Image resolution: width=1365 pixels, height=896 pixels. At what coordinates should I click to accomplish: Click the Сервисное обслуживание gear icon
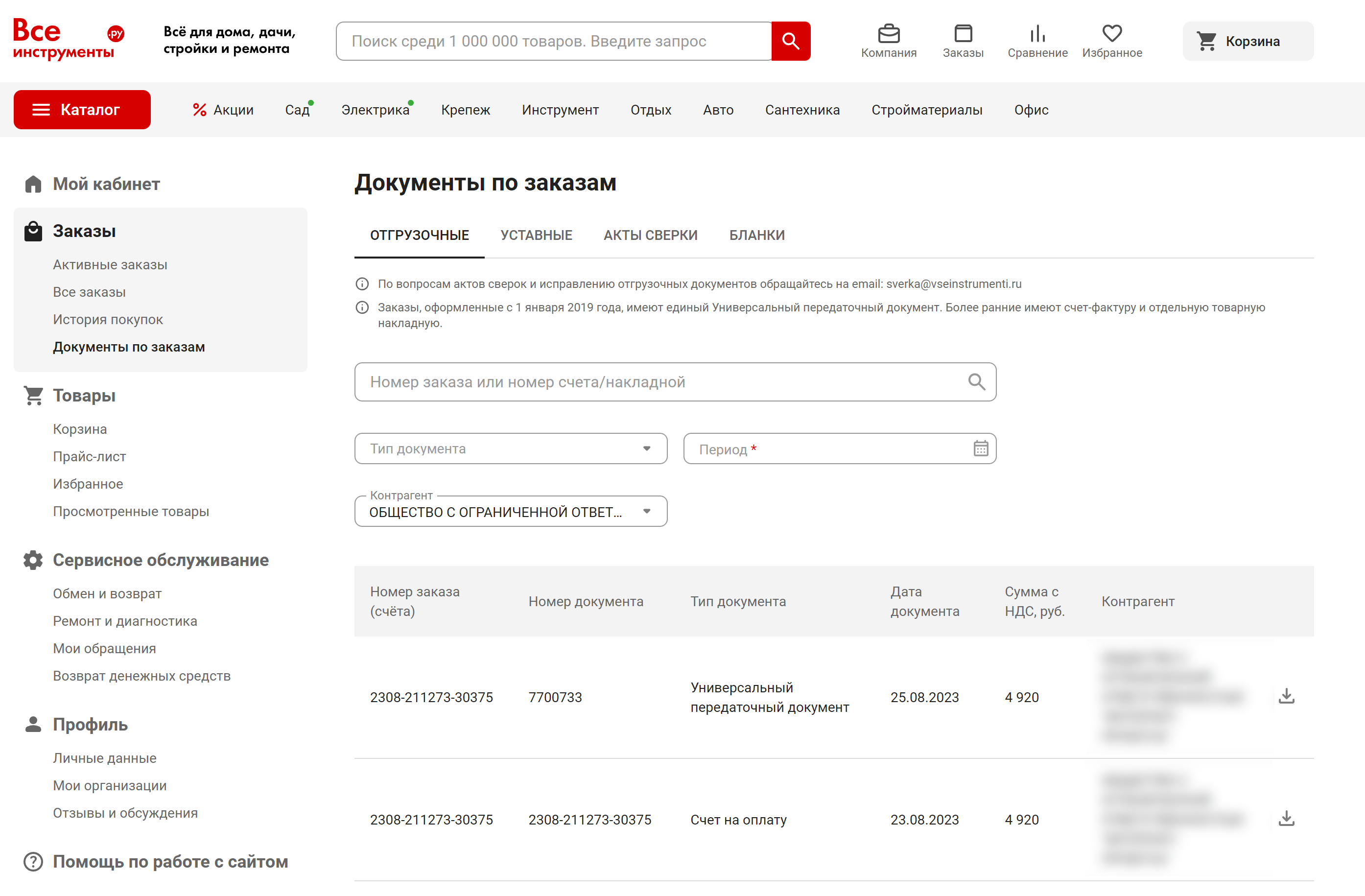[33, 560]
